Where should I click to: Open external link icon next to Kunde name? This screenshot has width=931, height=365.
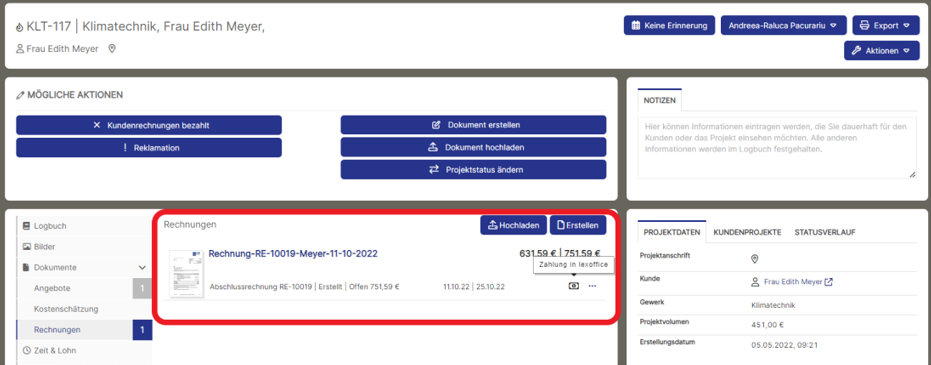click(829, 282)
